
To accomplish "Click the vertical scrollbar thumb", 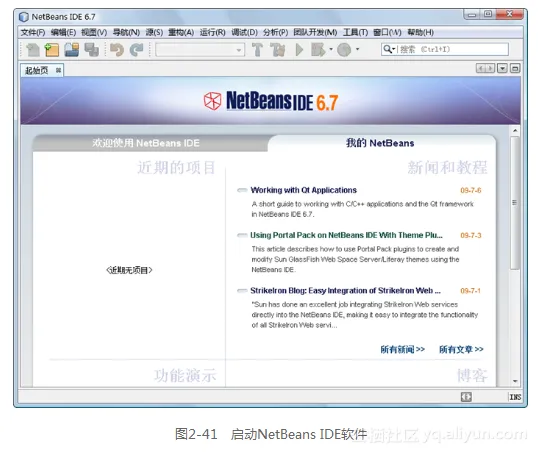I will [x=515, y=203].
